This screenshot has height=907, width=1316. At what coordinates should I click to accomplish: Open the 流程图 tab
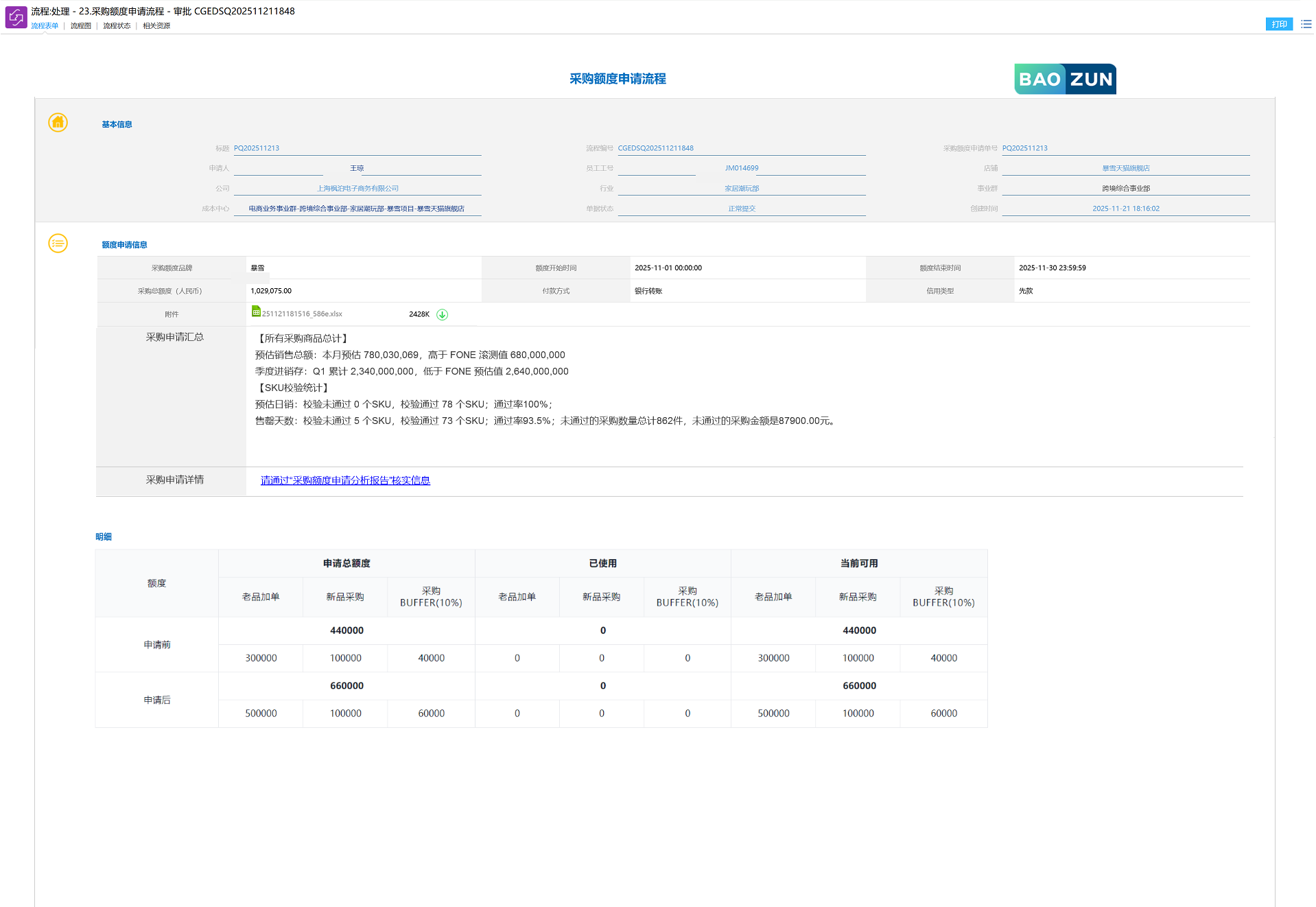pos(80,26)
